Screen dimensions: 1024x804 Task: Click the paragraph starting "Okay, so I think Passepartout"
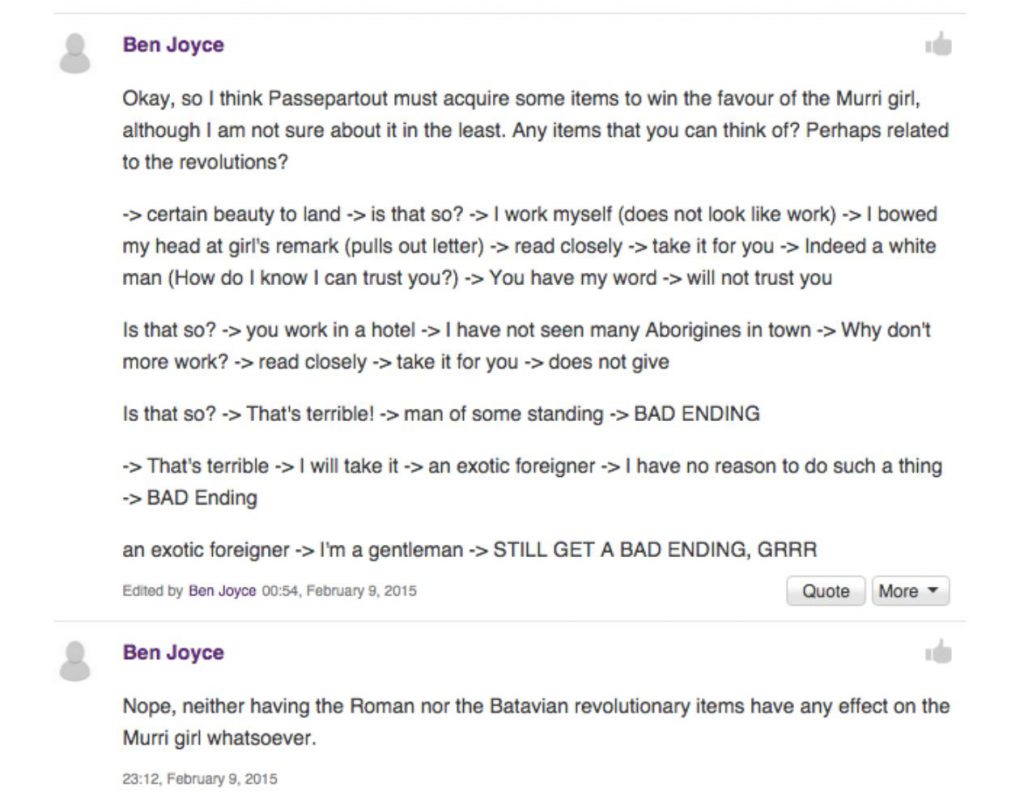pos(535,130)
